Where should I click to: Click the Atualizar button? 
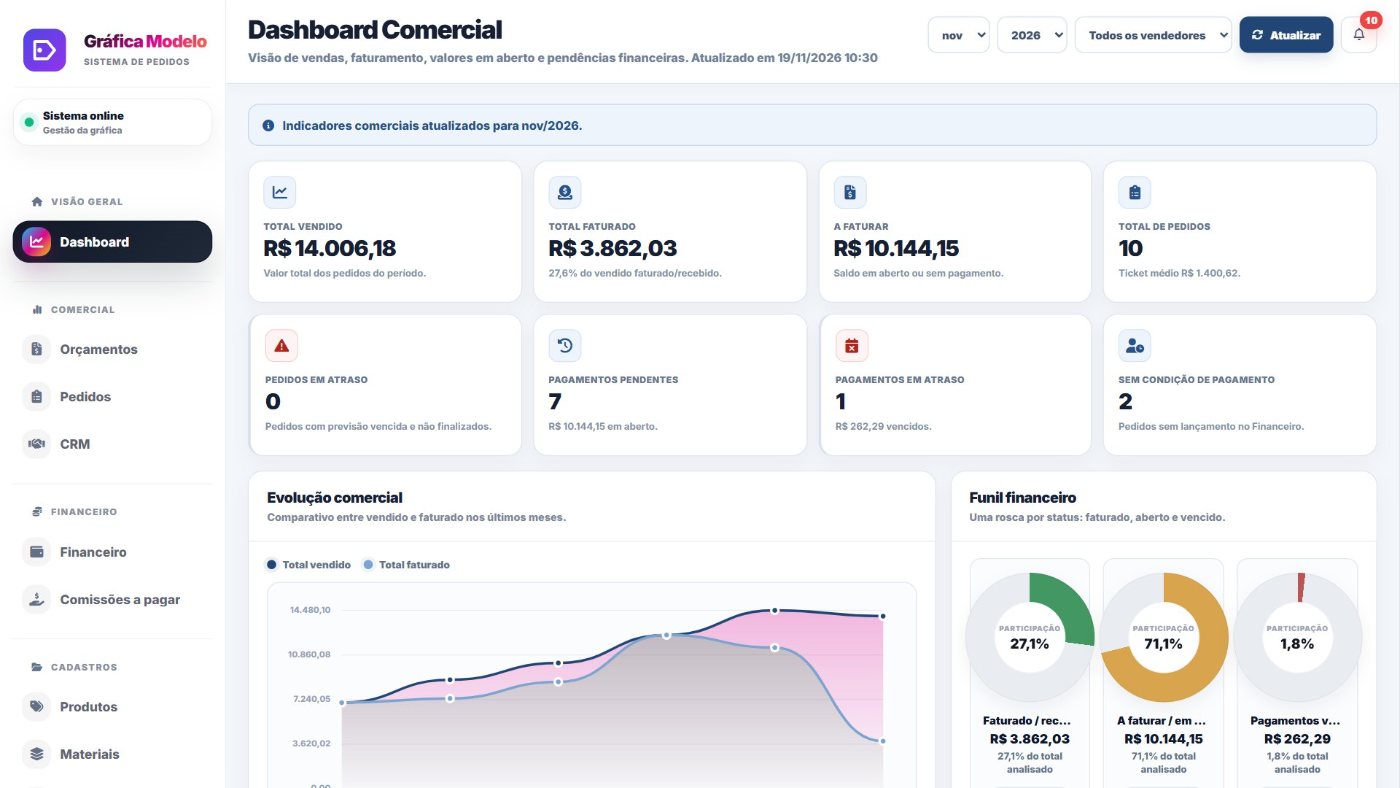click(x=1286, y=35)
